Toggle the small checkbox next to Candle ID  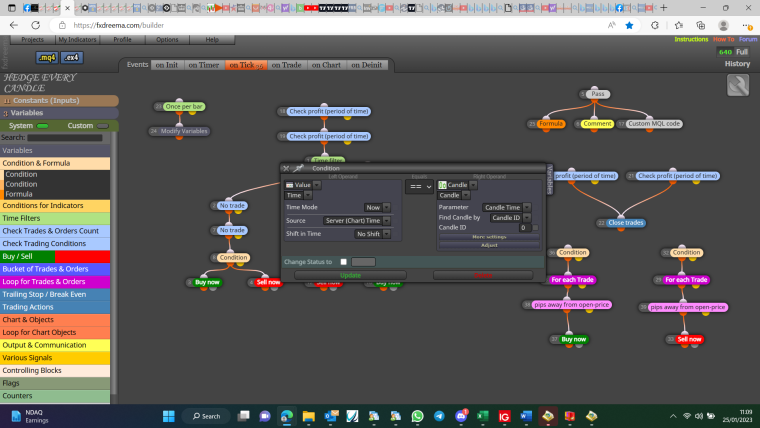coord(535,227)
